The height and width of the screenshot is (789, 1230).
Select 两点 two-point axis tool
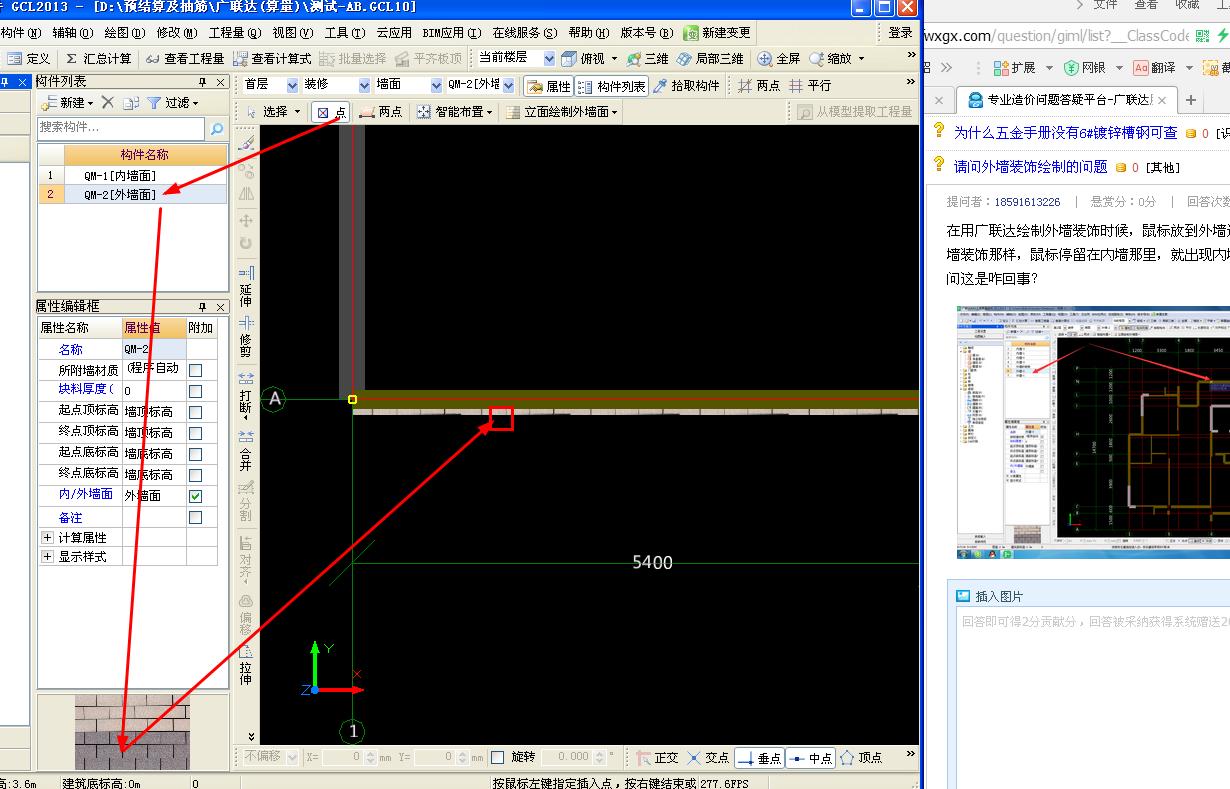(x=758, y=86)
